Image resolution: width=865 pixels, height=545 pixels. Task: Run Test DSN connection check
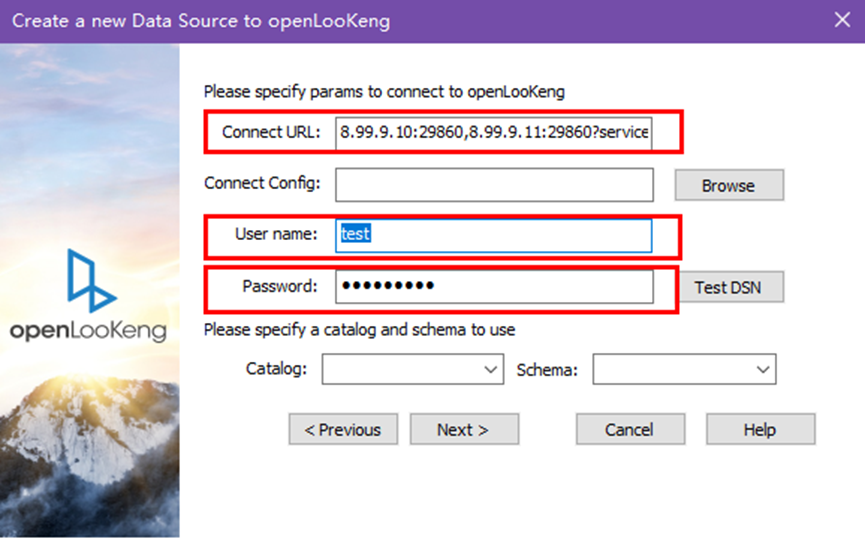point(728,287)
